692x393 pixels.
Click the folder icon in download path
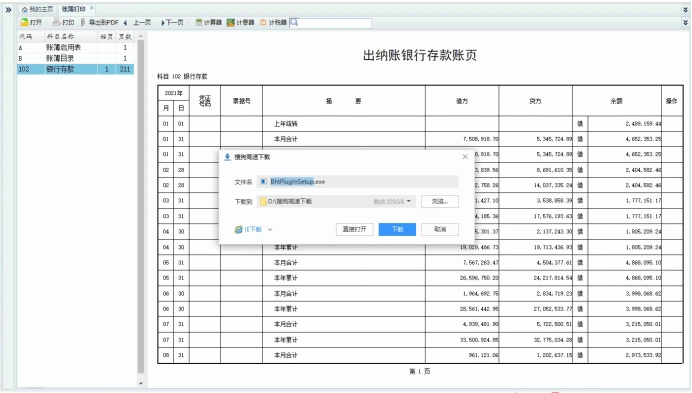pyautogui.click(x=263, y=201)
